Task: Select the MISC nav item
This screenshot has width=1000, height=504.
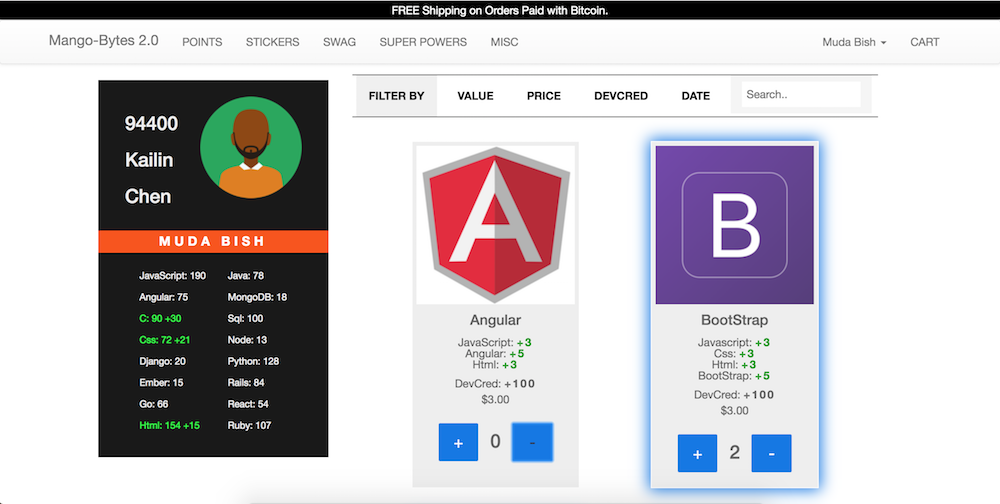Action: (504, 42)
